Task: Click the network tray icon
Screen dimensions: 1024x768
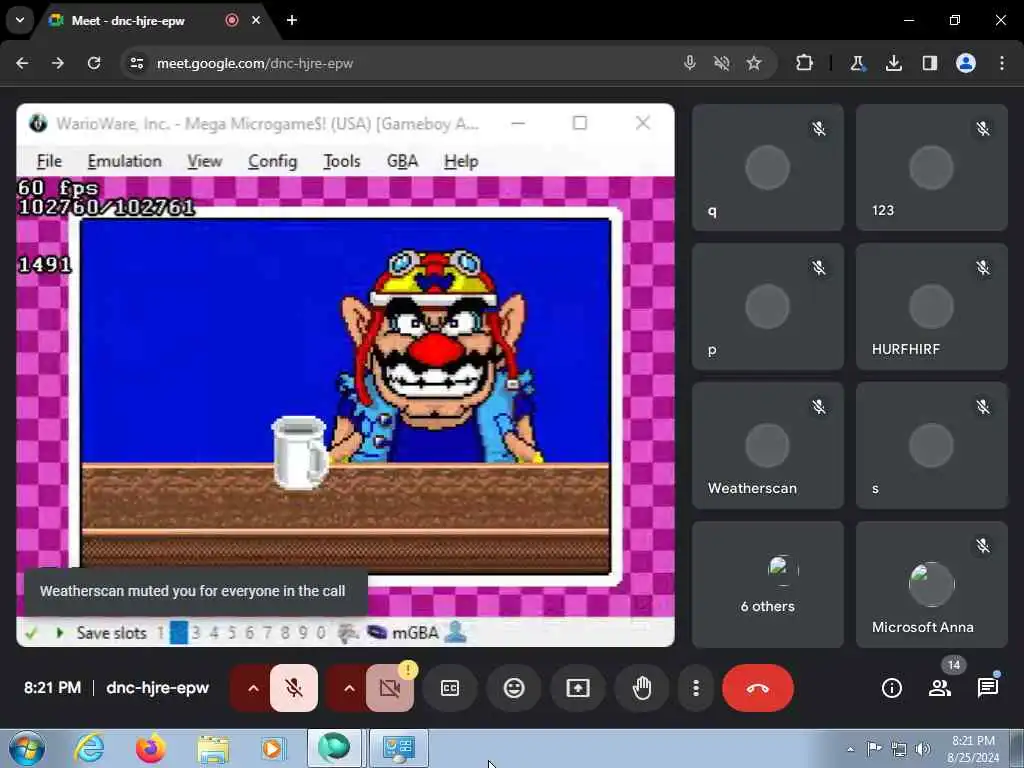Action: click(899, 749)
